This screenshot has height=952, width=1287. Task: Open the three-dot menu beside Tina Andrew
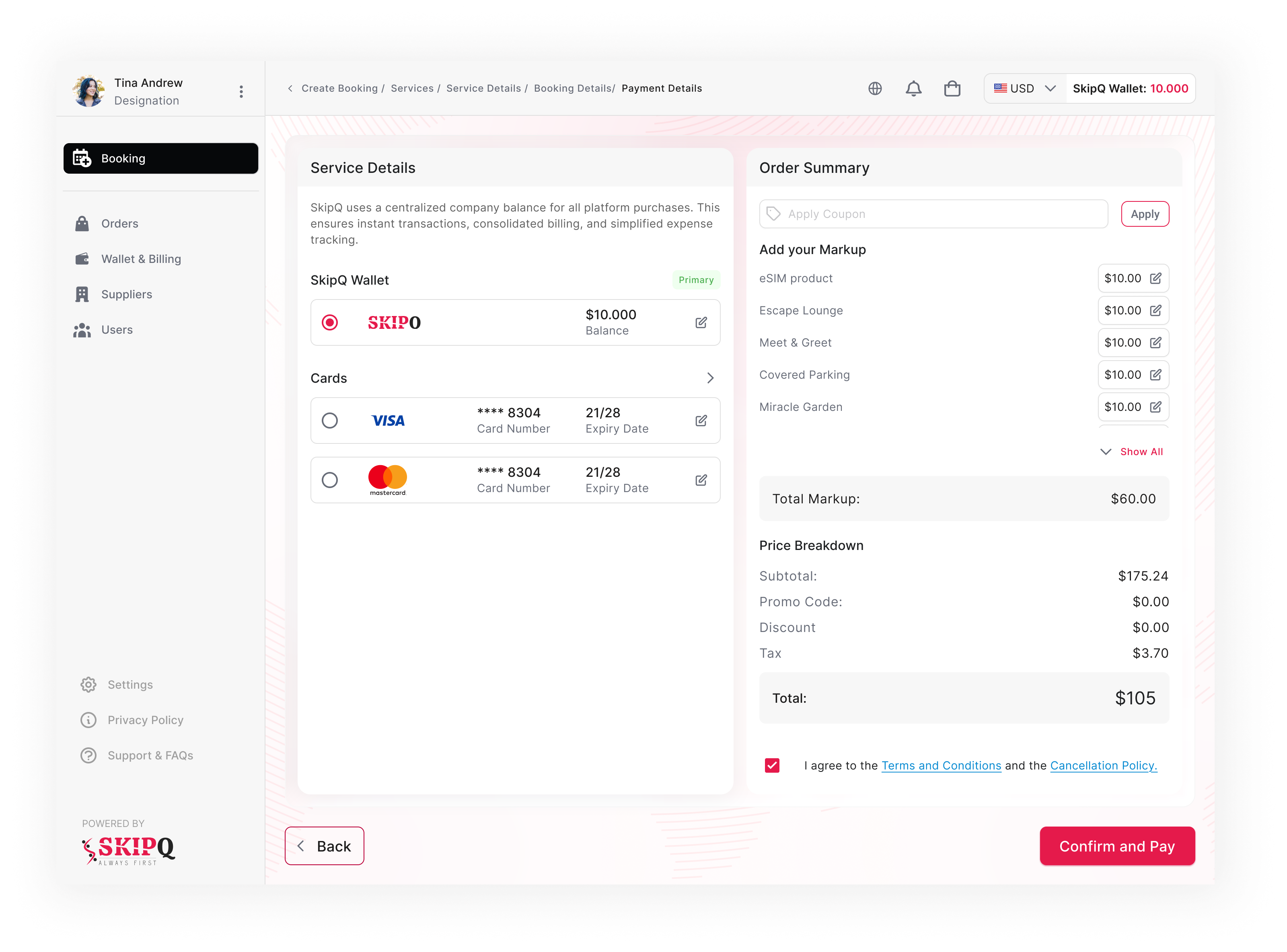click(241, 92)
